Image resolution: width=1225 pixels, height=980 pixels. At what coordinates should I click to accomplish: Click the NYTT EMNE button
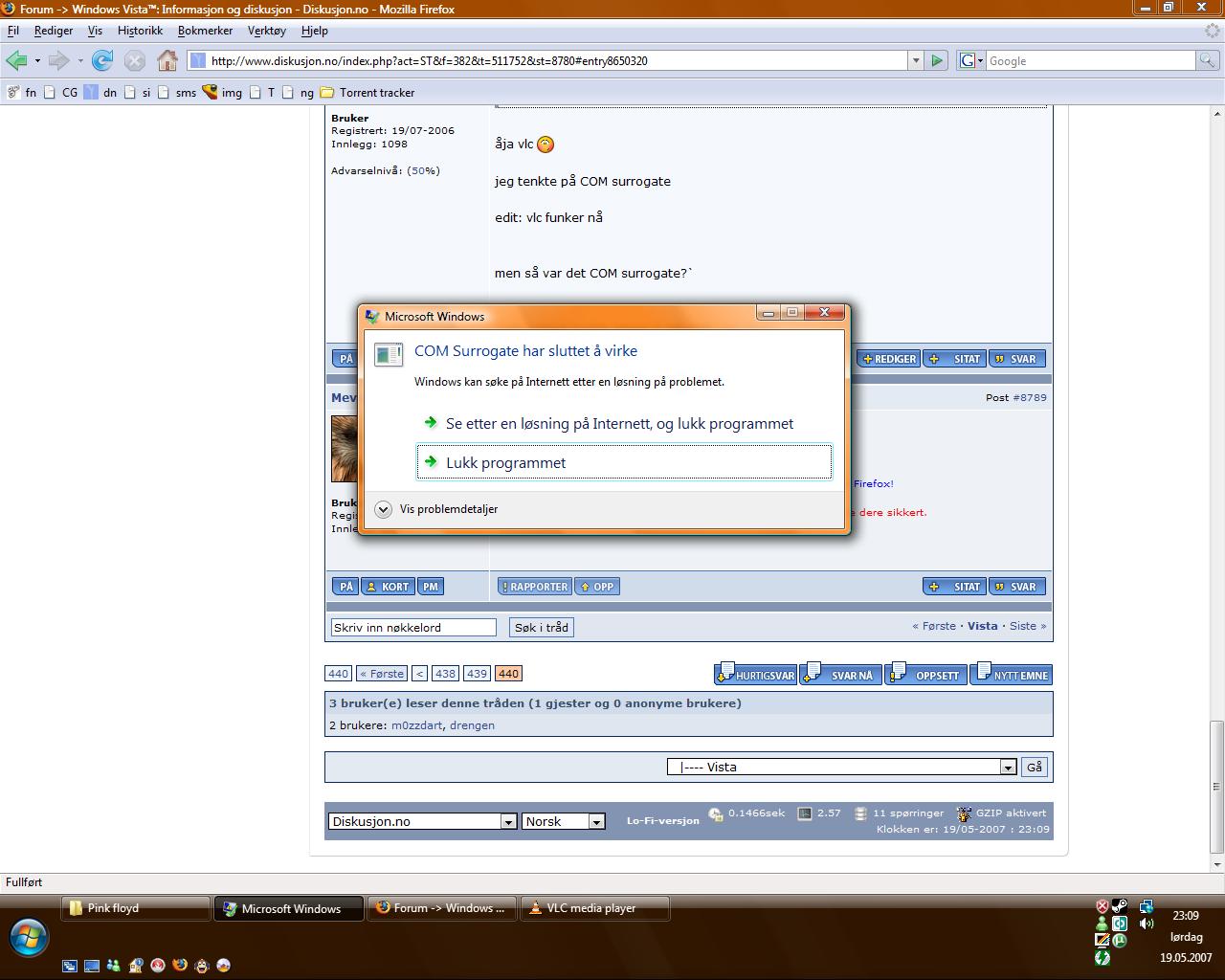[1011, 674]
